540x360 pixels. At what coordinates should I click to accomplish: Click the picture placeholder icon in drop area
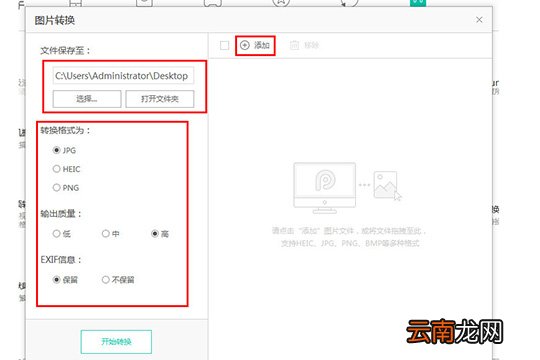387,185
